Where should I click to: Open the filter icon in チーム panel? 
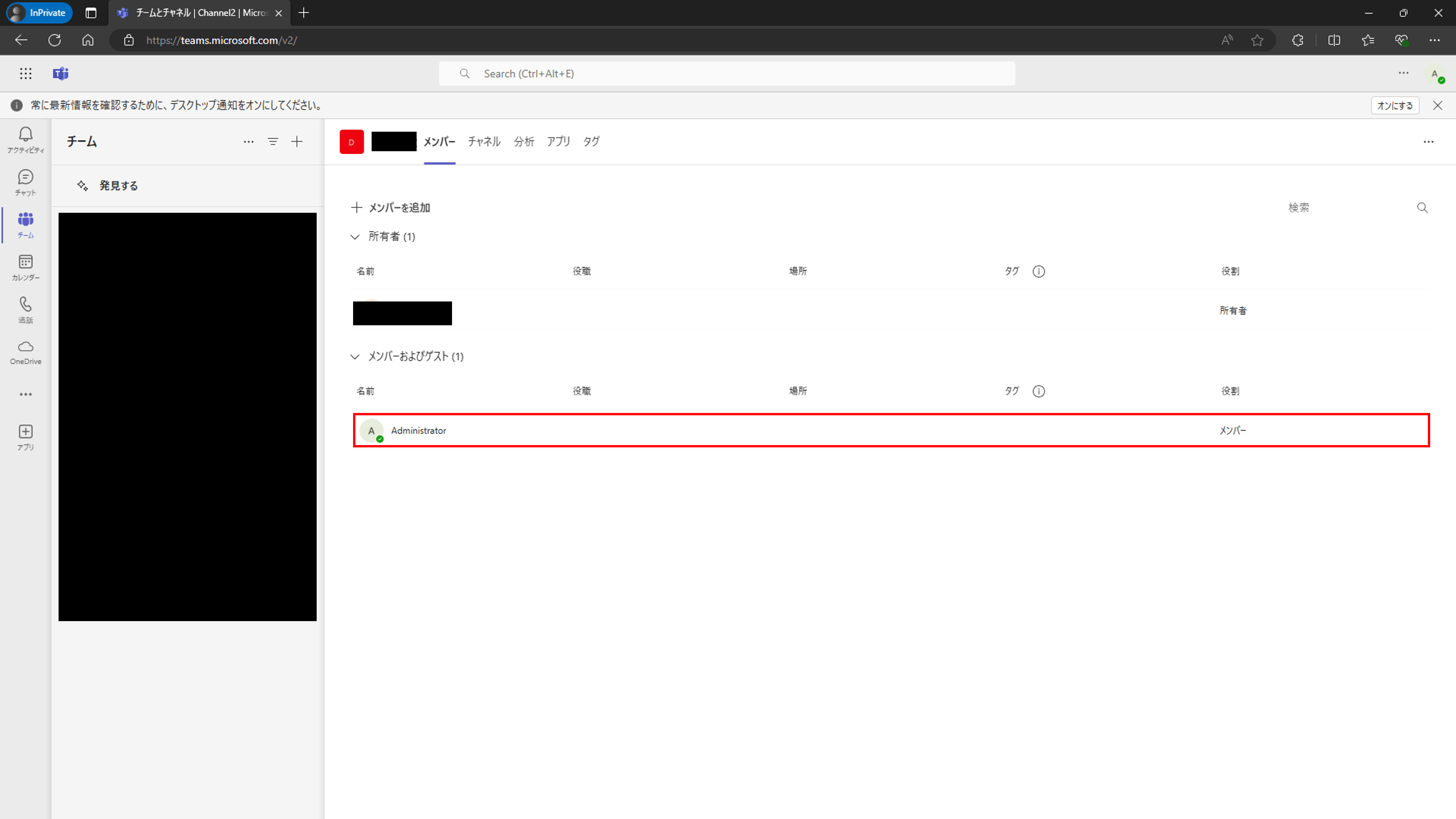click(x=273, y=142)
